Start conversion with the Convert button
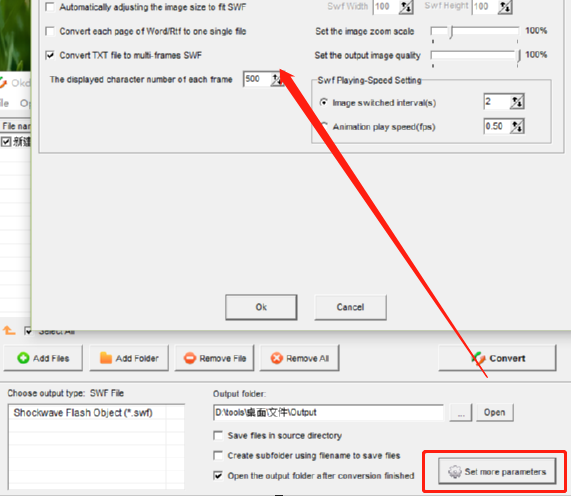573x499 pixels. [497, 358]
